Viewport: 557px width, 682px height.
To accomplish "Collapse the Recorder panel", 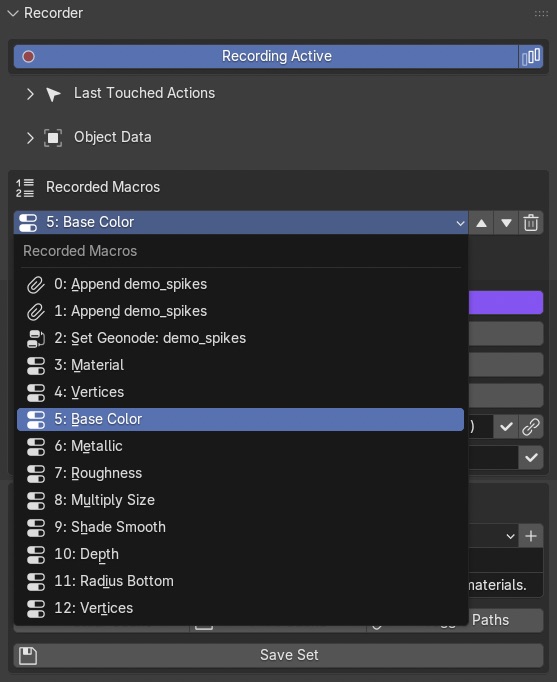I will pos(13,13).
